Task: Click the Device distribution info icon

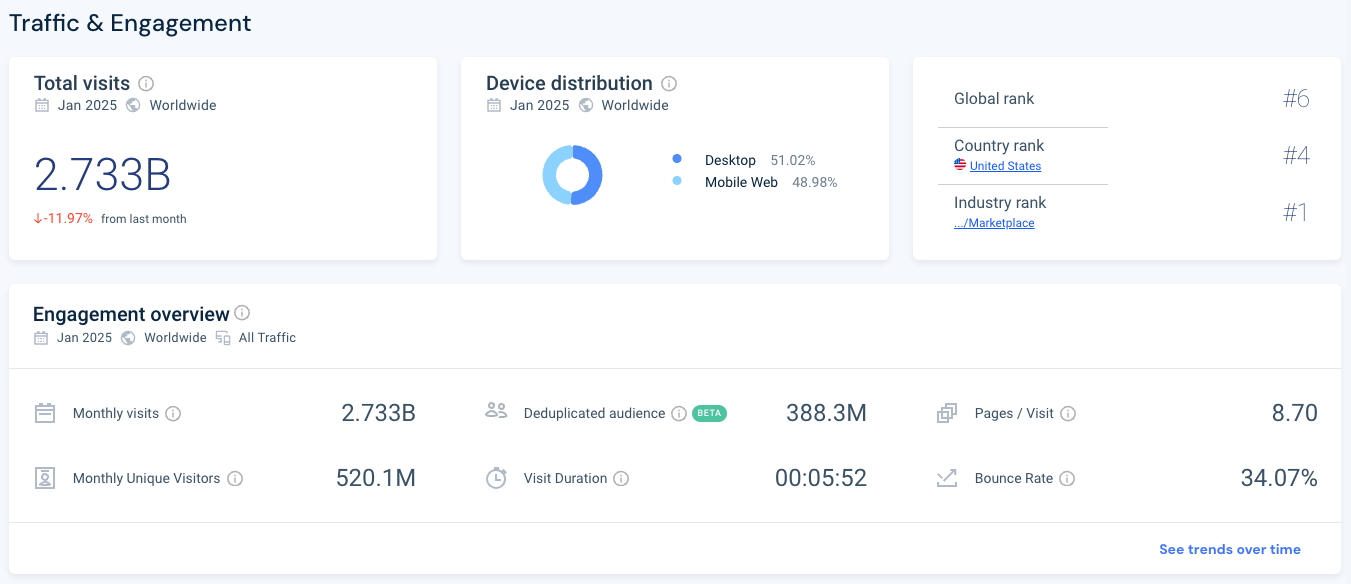Action: point(668,83)
